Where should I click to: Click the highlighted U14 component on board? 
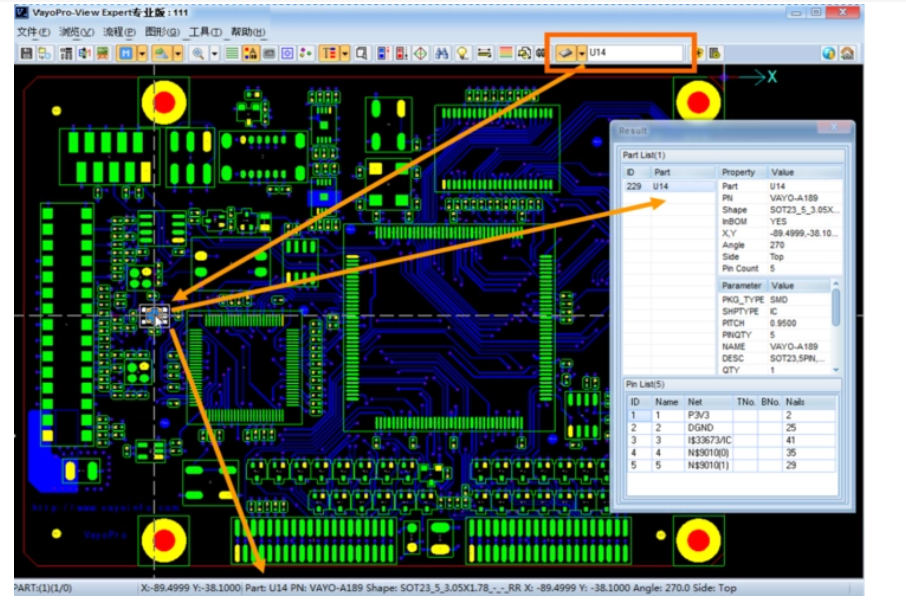(x=155, y=316)
